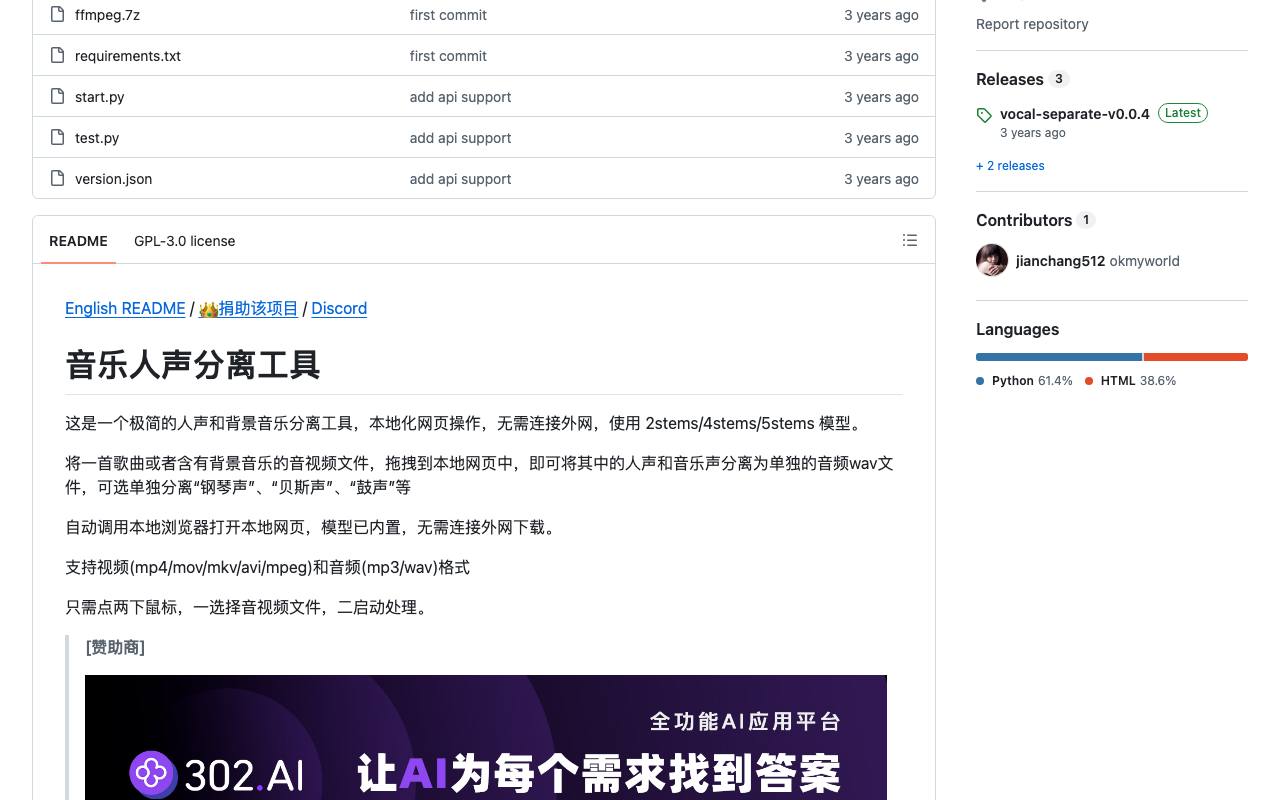Viewport: 1280px width, 800px height.
Task: Switch to the README tab
Action: 78,241
